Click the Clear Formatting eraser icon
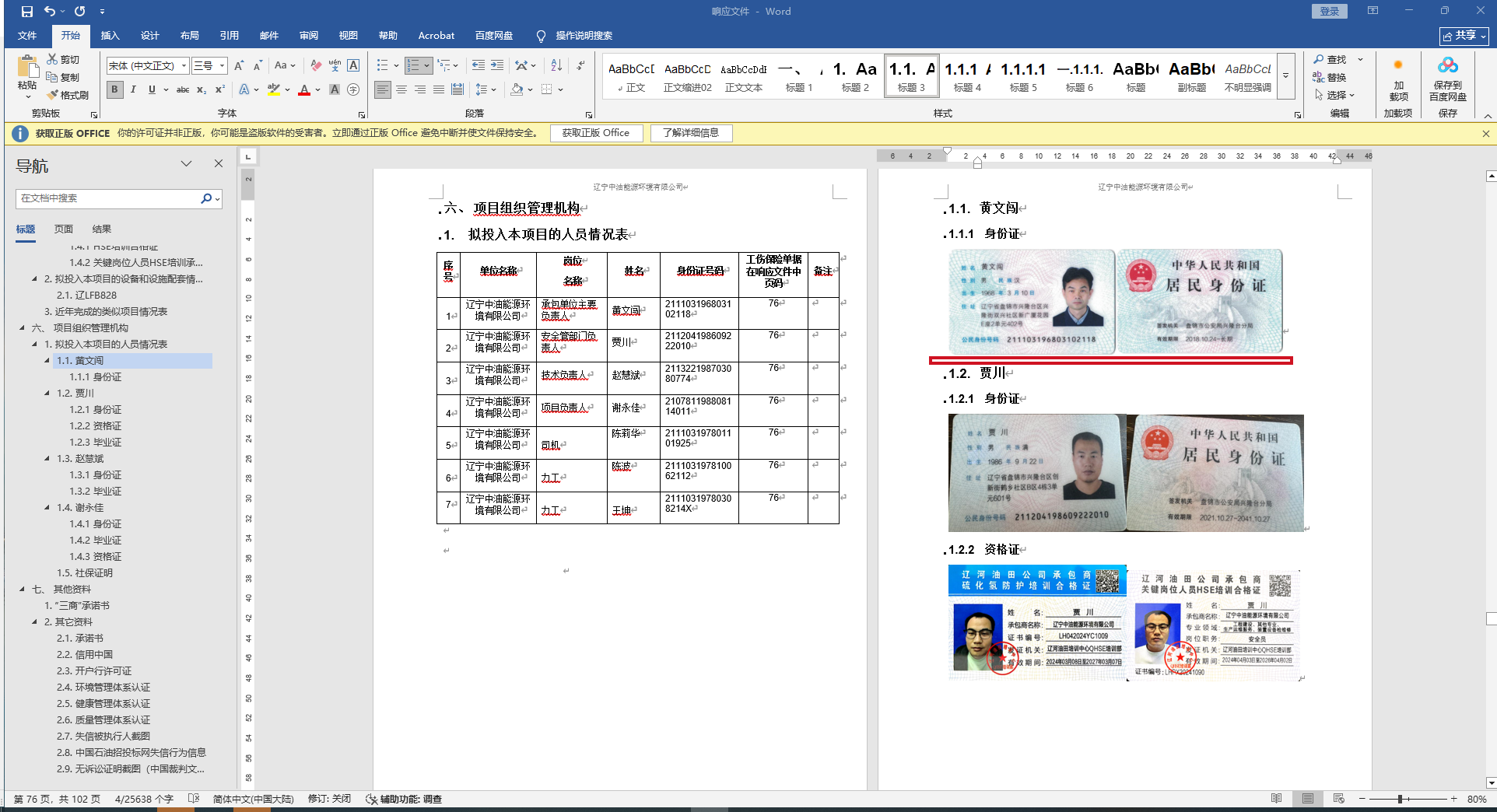Viewport: 1497px width, 812px height. click(x=315, y=65)
